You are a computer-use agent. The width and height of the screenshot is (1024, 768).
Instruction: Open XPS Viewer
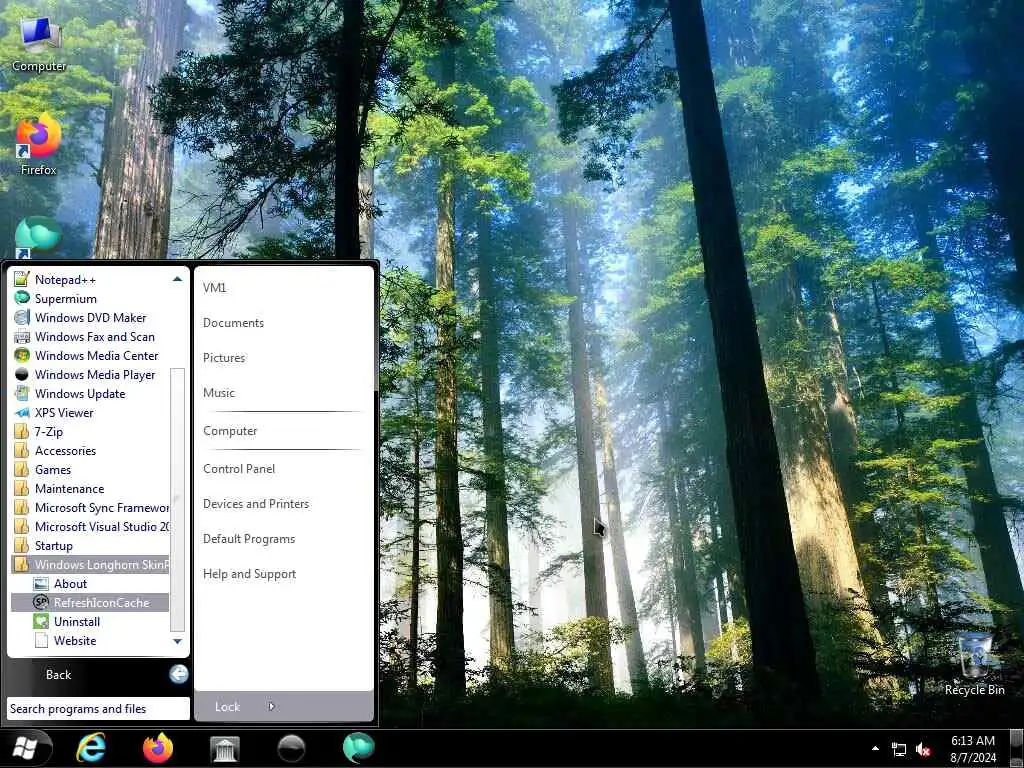[x=90, y=412]
